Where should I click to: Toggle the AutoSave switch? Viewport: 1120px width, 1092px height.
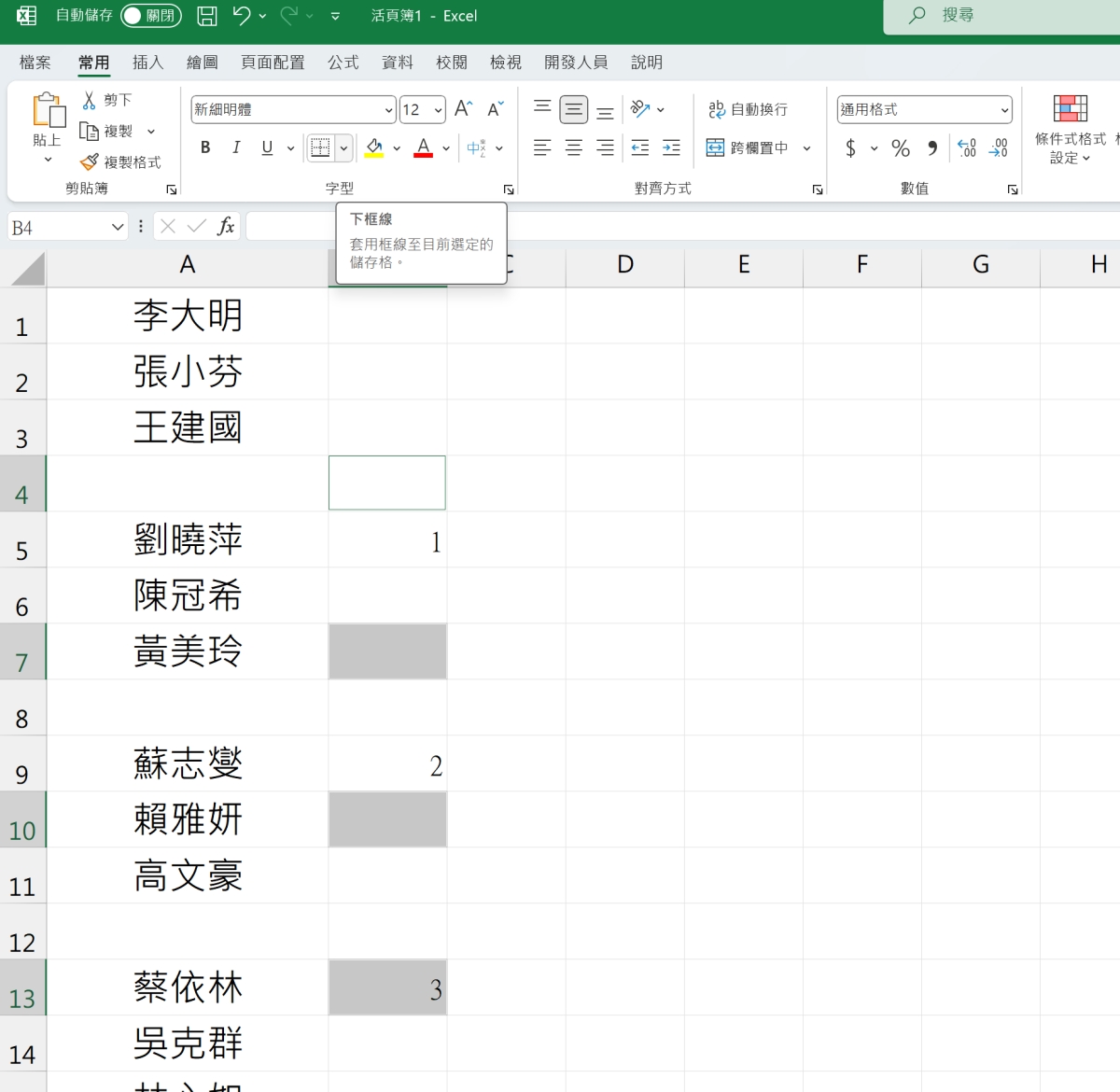coord(150,16)
